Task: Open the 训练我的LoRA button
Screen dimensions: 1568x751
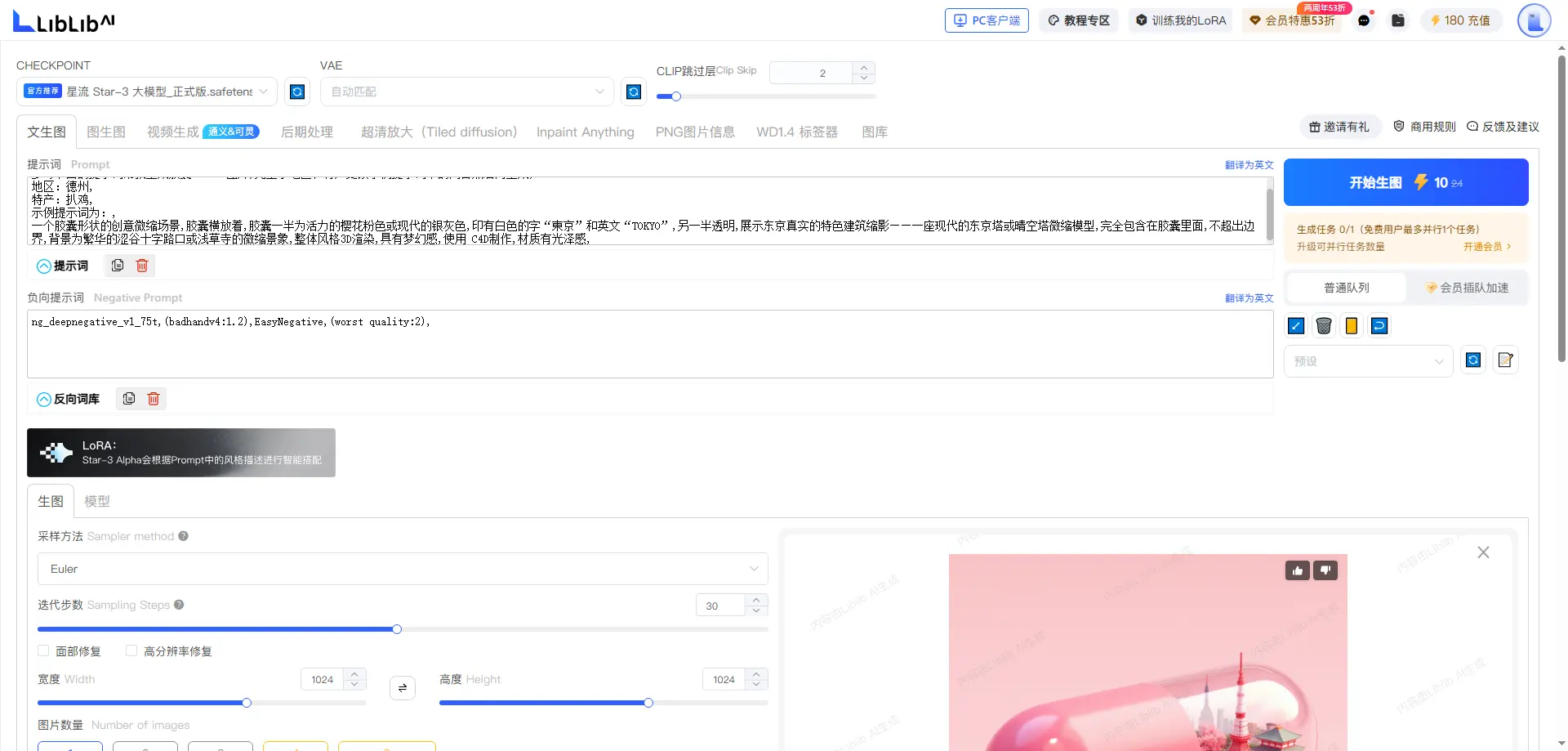Action: point(1180,20)
